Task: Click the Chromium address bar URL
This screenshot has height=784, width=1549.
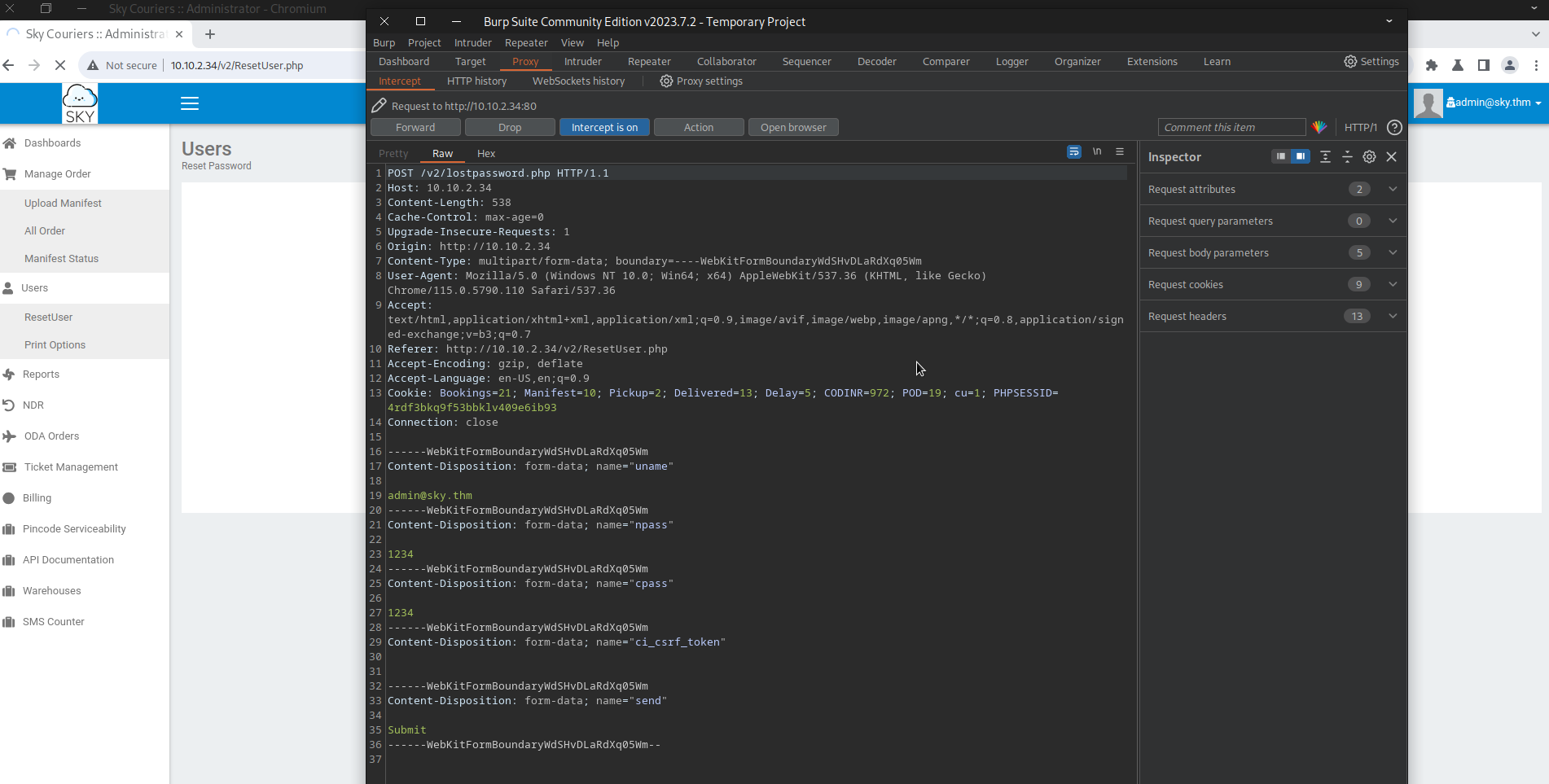Action: pyautogui.click(x=237, y=65)
